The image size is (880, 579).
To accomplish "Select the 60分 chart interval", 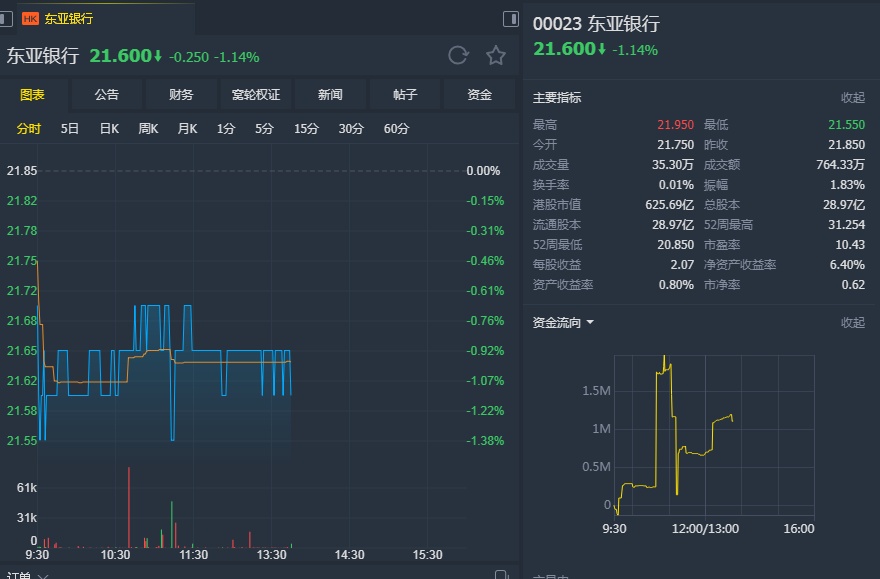I will 396,128.
